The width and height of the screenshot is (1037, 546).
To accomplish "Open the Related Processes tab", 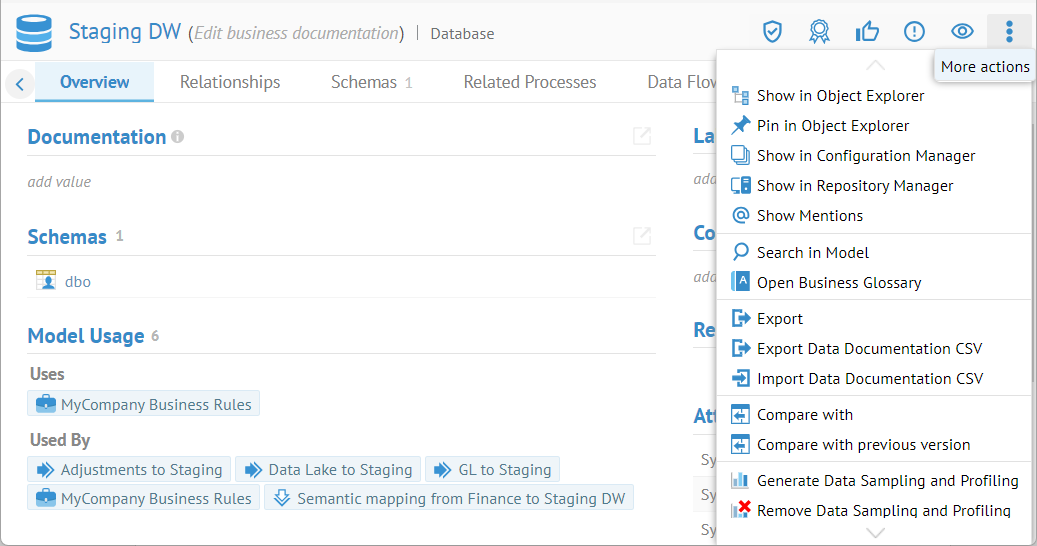I will (x=530, y=82).
